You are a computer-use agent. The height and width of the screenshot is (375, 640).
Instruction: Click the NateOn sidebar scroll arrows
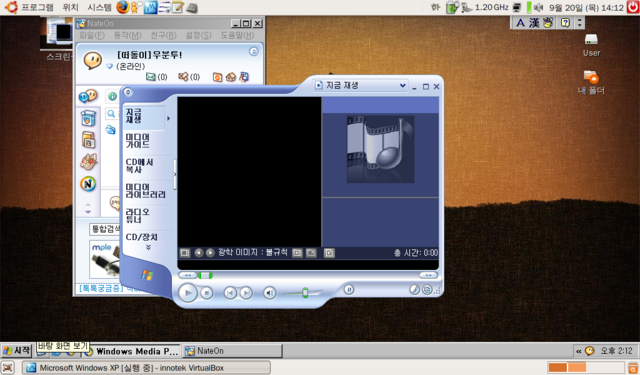coord(88,208)
